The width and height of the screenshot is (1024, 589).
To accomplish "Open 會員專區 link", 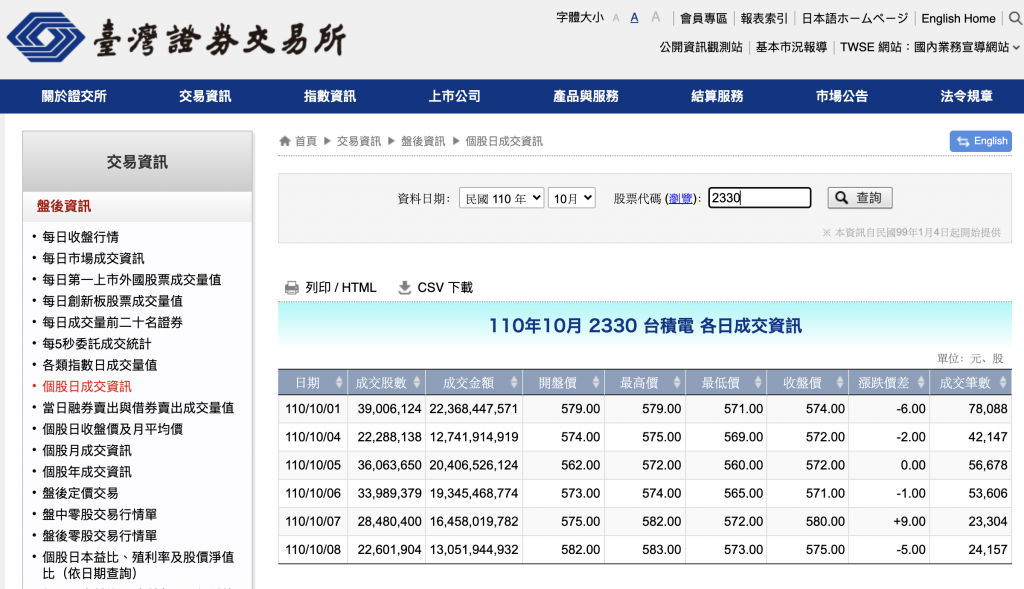I will 703,18.
